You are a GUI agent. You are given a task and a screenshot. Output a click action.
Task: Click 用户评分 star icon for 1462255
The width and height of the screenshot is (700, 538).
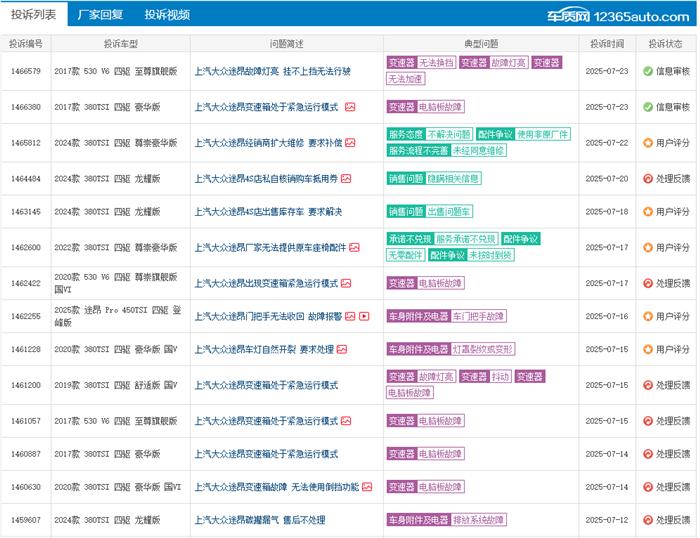[648, 317]
